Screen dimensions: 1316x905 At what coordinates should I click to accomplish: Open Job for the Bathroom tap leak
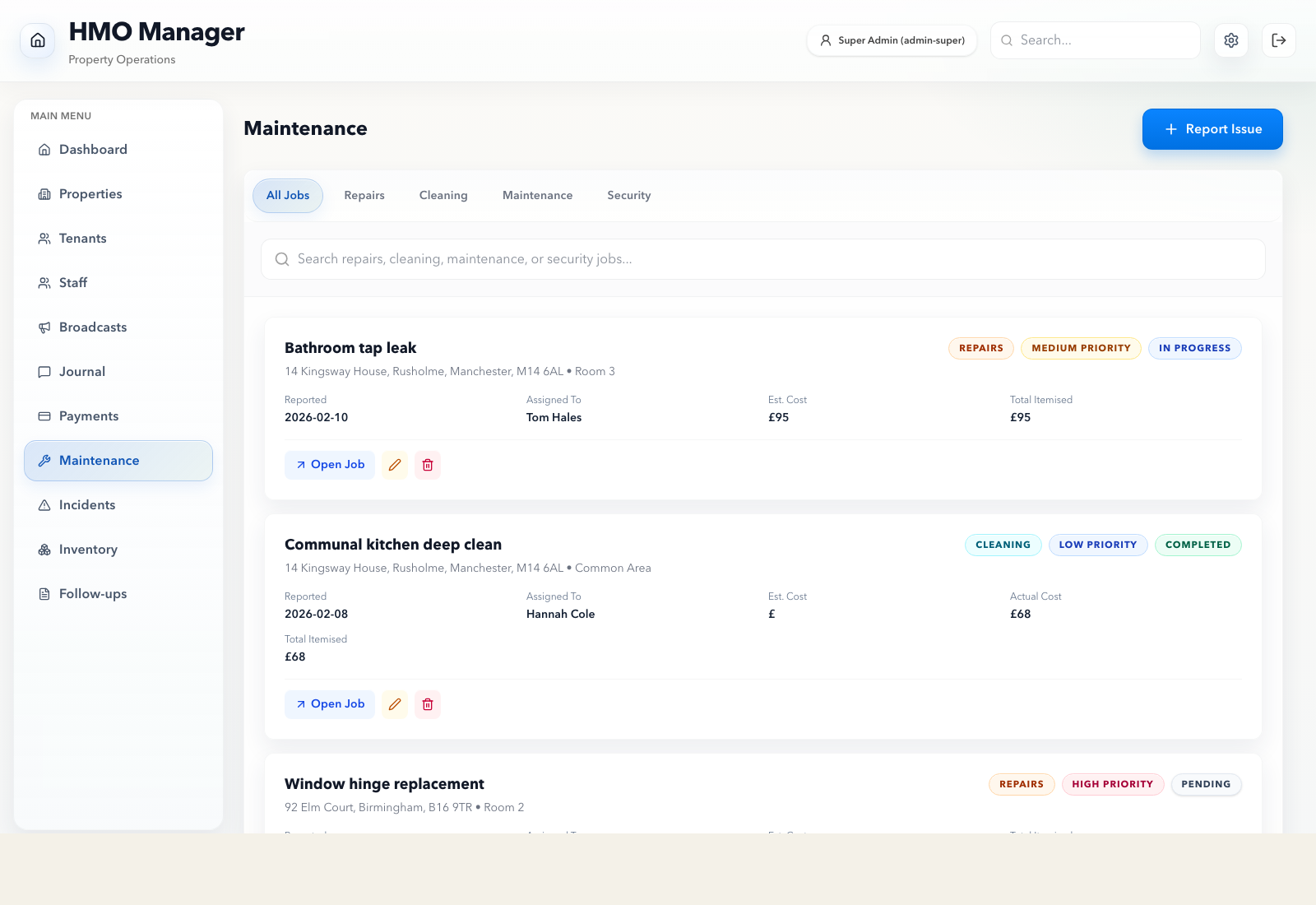point(329,465)
